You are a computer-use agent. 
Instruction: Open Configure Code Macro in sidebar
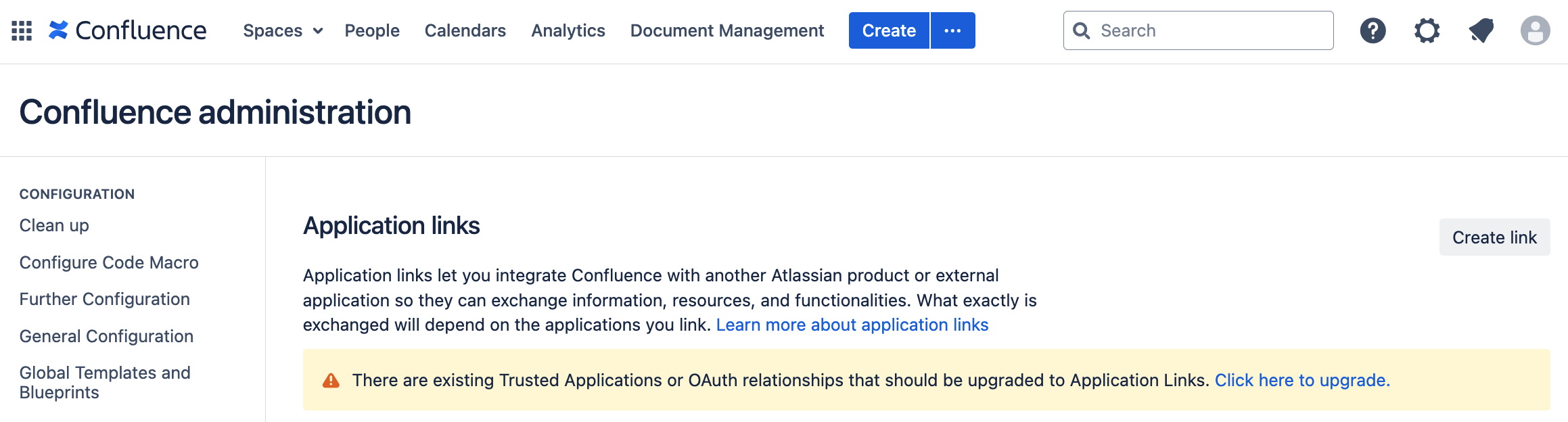pos(109,262)
